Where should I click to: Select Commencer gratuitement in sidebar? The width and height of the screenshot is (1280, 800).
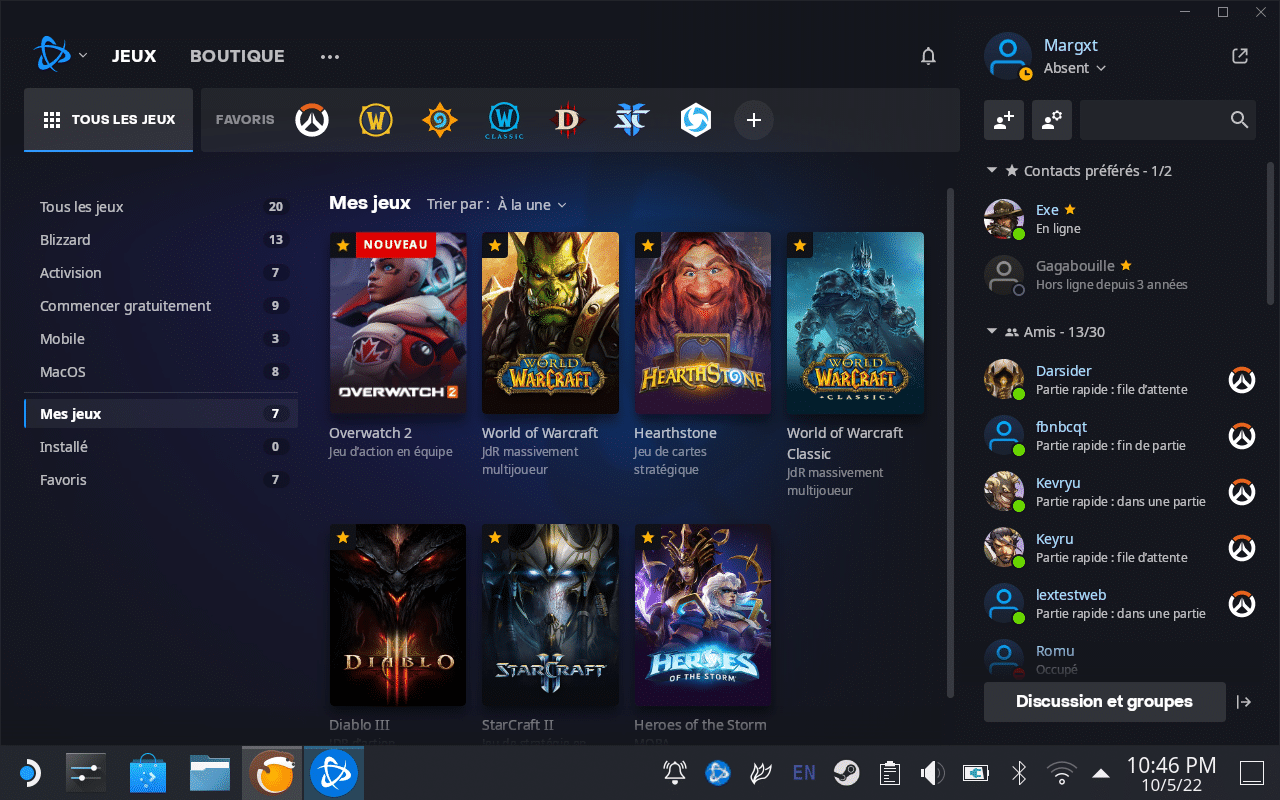tap(161, 306)
